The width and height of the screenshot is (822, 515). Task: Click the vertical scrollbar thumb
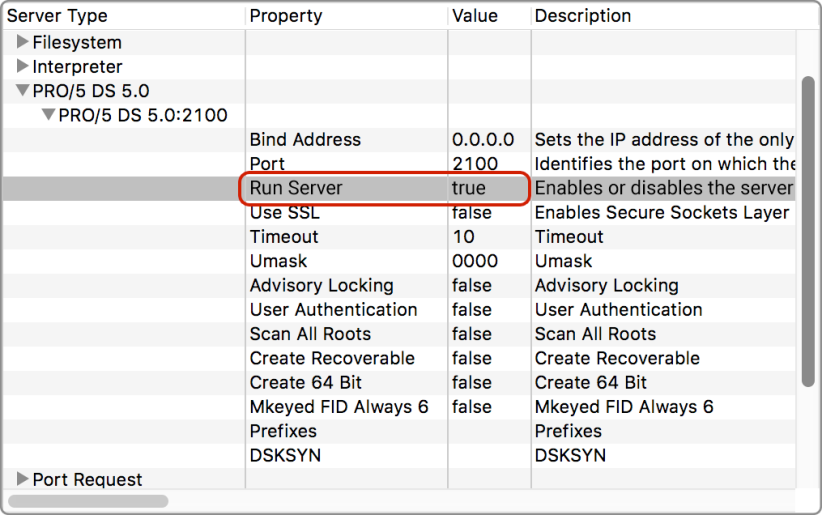click(808, 232)
